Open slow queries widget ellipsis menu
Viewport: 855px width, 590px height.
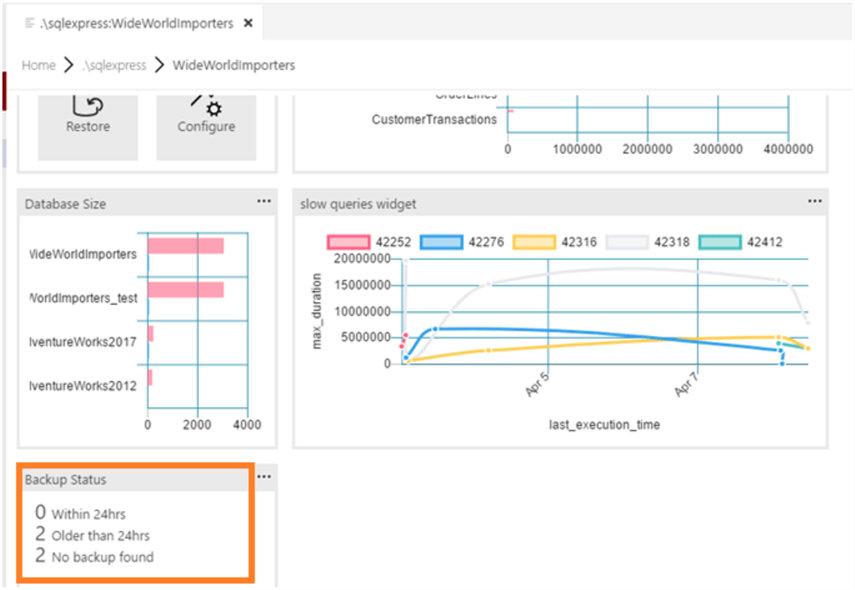(x=816, y=201)
